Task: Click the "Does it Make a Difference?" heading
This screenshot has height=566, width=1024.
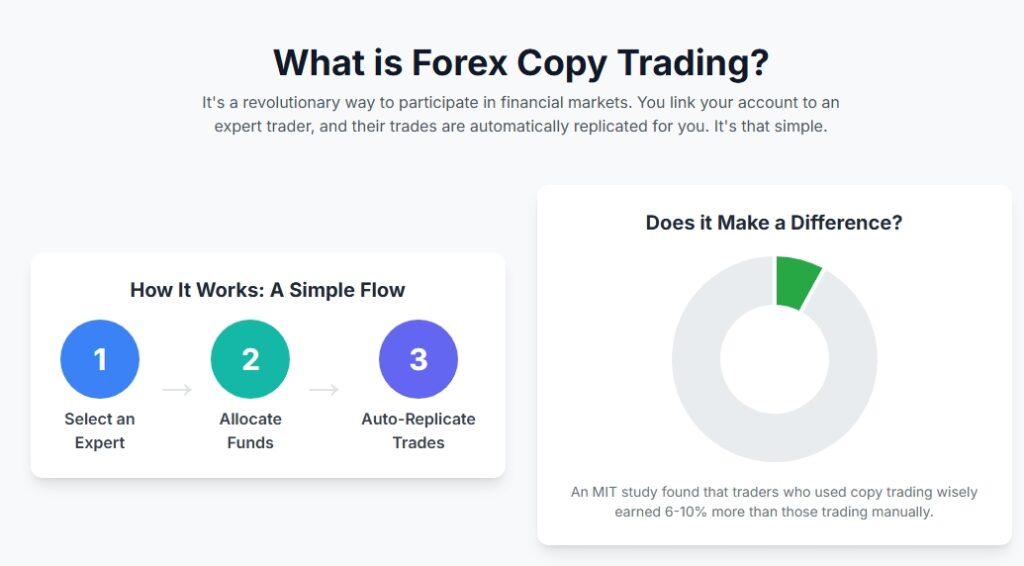Action: [774, 223]
